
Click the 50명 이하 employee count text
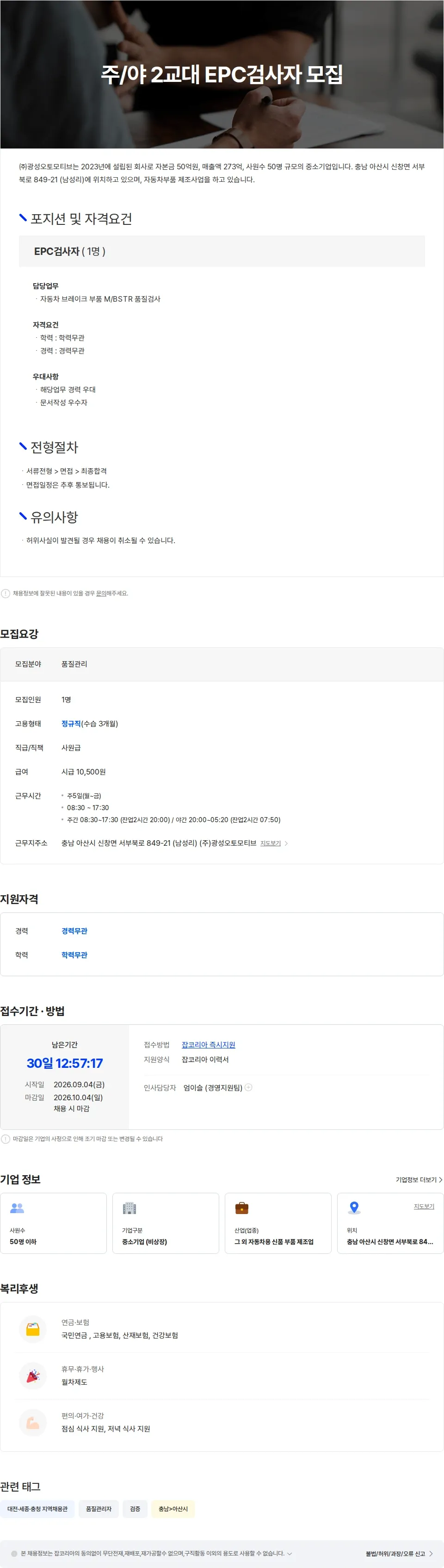point(23,1242)
